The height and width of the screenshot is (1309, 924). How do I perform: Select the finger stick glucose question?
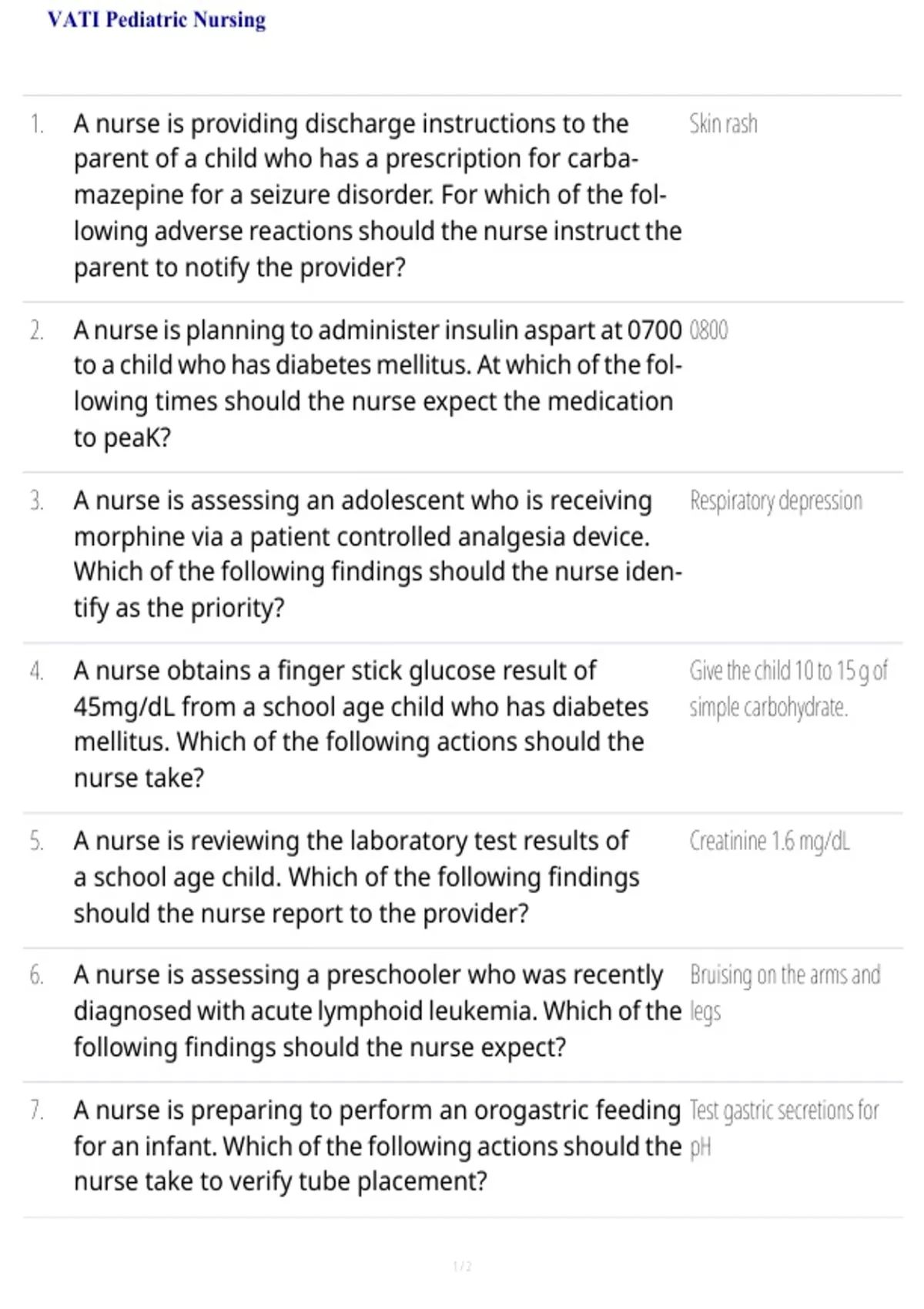pos(361,724)
